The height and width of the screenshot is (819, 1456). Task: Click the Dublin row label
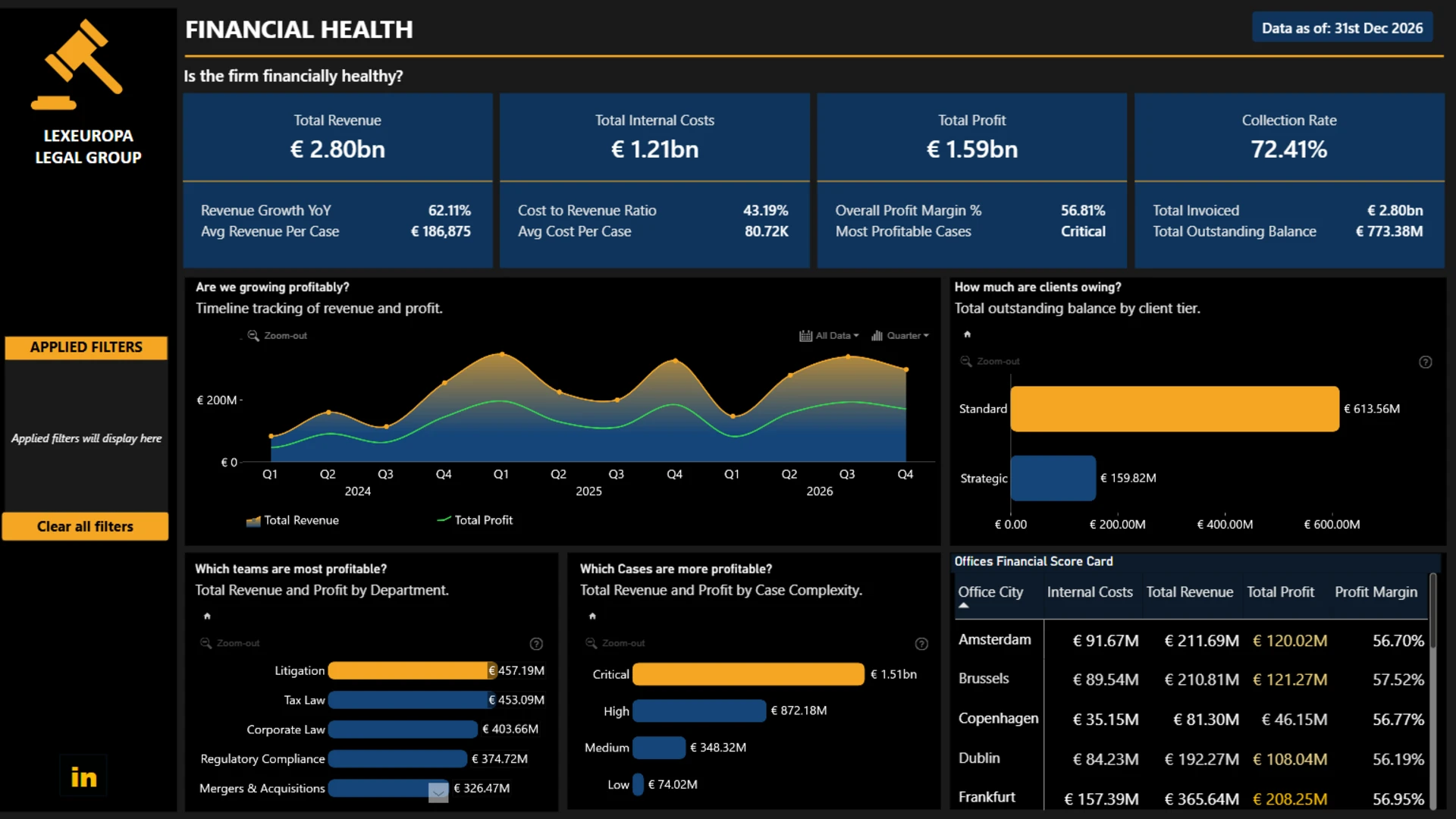tap(979, 758)
